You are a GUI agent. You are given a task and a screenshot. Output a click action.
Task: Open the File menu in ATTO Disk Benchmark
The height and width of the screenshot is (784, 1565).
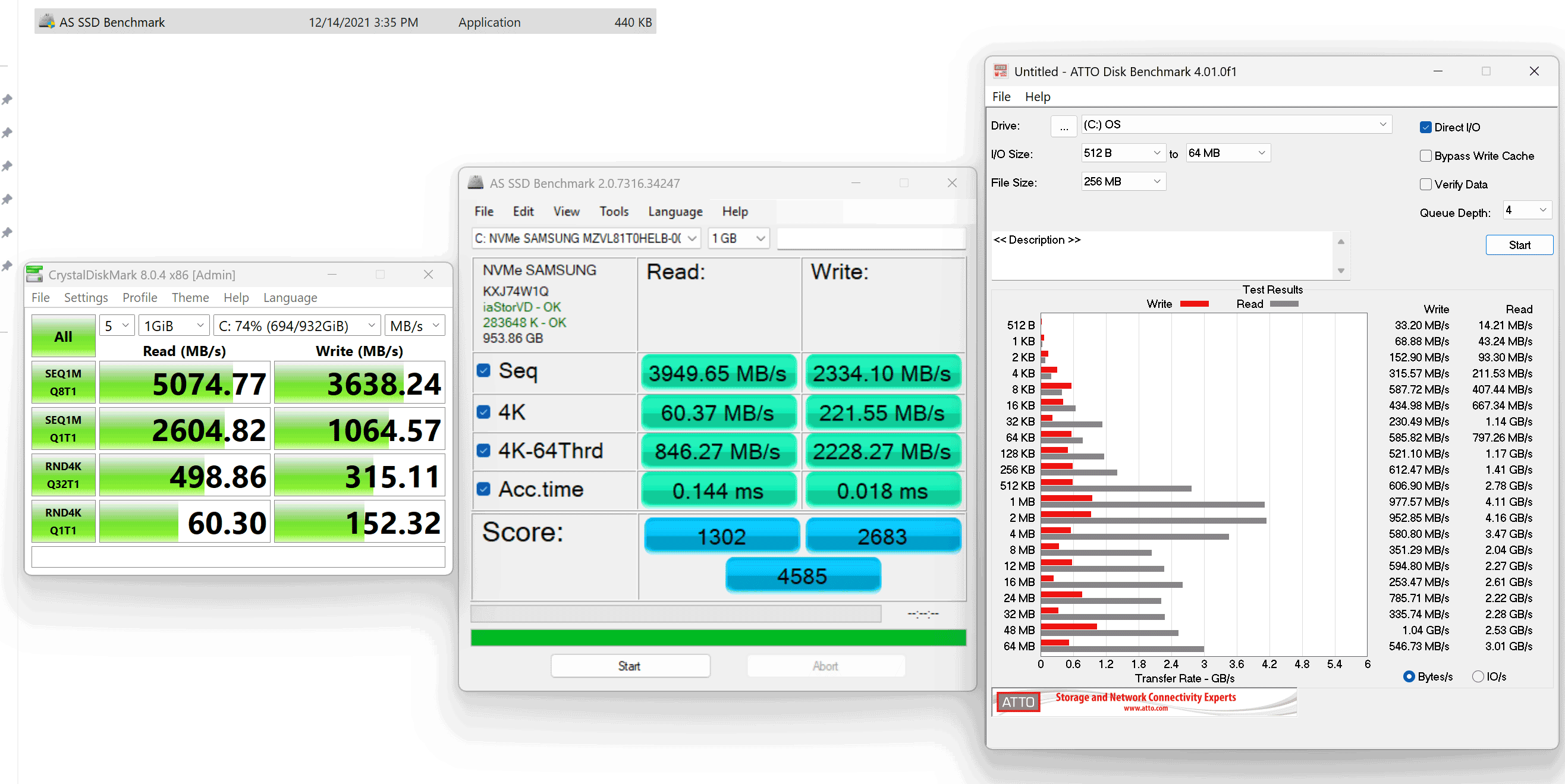[1001, 96]
